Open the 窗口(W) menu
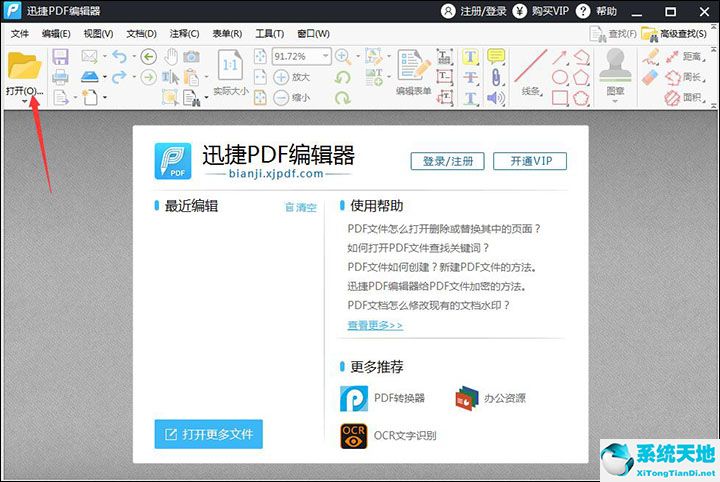This screenshot has height=482, width=720. pyautogui.click(x=313, y=34)
